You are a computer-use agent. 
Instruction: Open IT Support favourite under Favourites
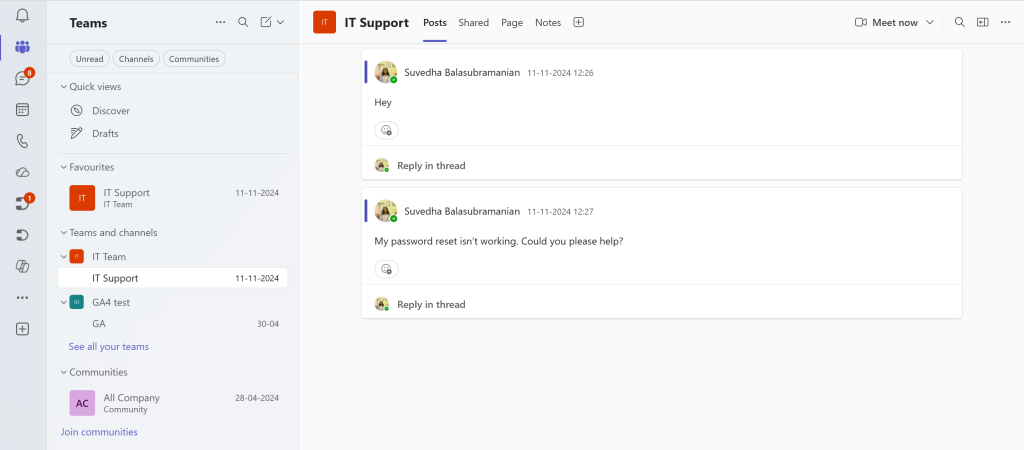[x=172, y=198]
